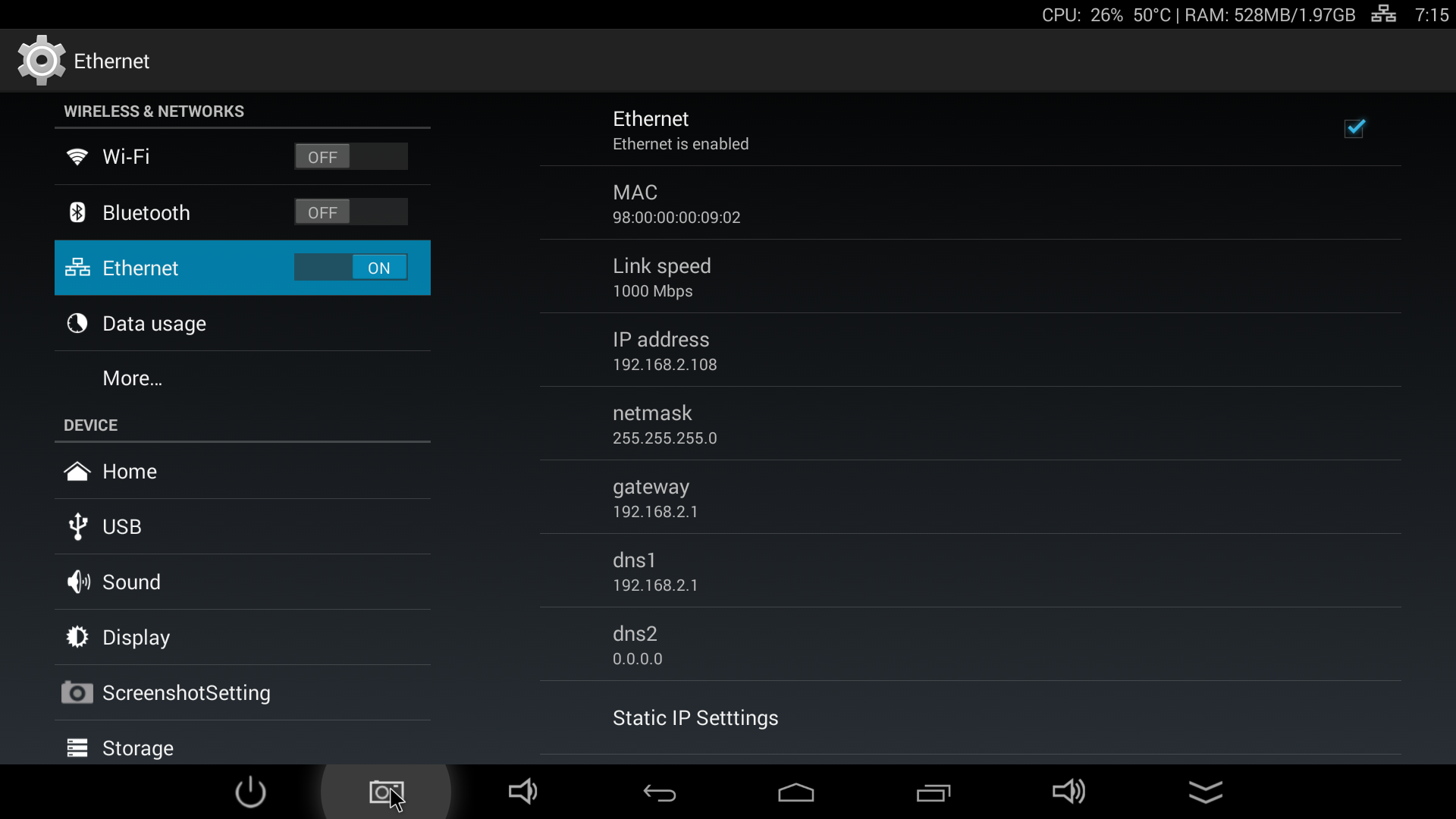The height and width of the screenshot is (819, 1456).
Task: Go back using the back arrow icon
Action: coord(660,793)
